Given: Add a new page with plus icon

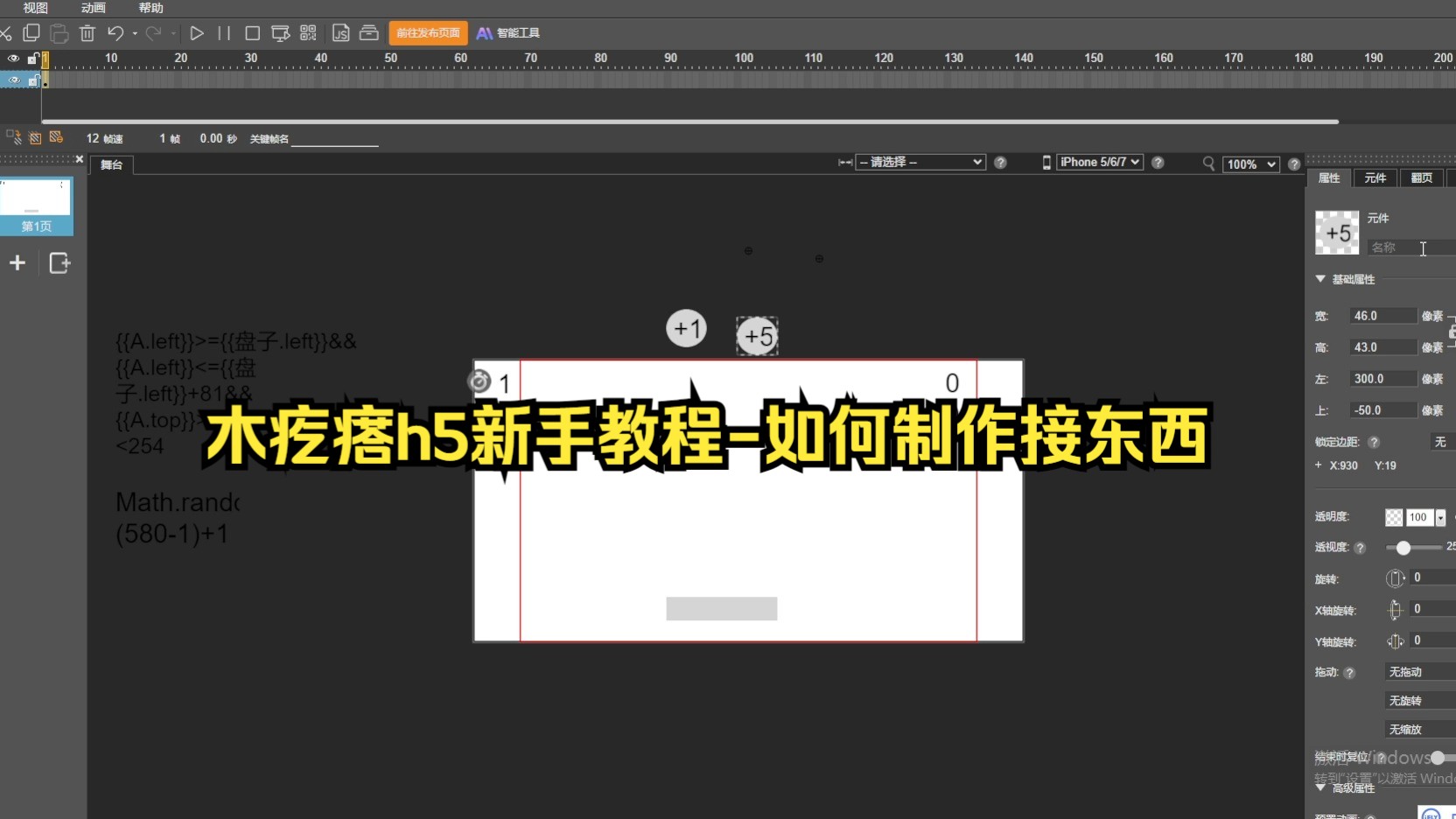Looking at the screenshot, I should pyautogui.click(x=17, y=262).
